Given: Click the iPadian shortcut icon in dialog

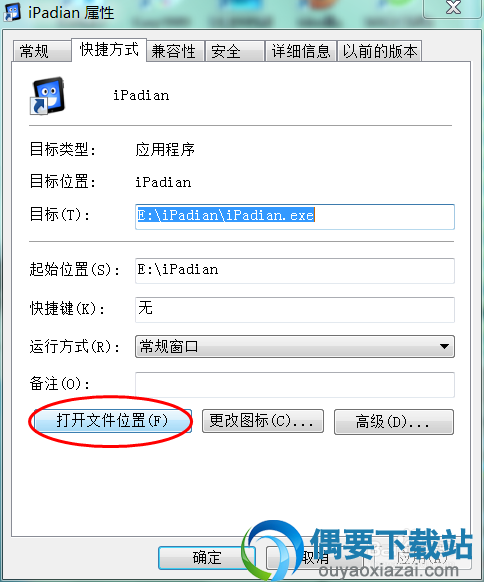Looking at the screenshot, I should [x=47, y=96].
